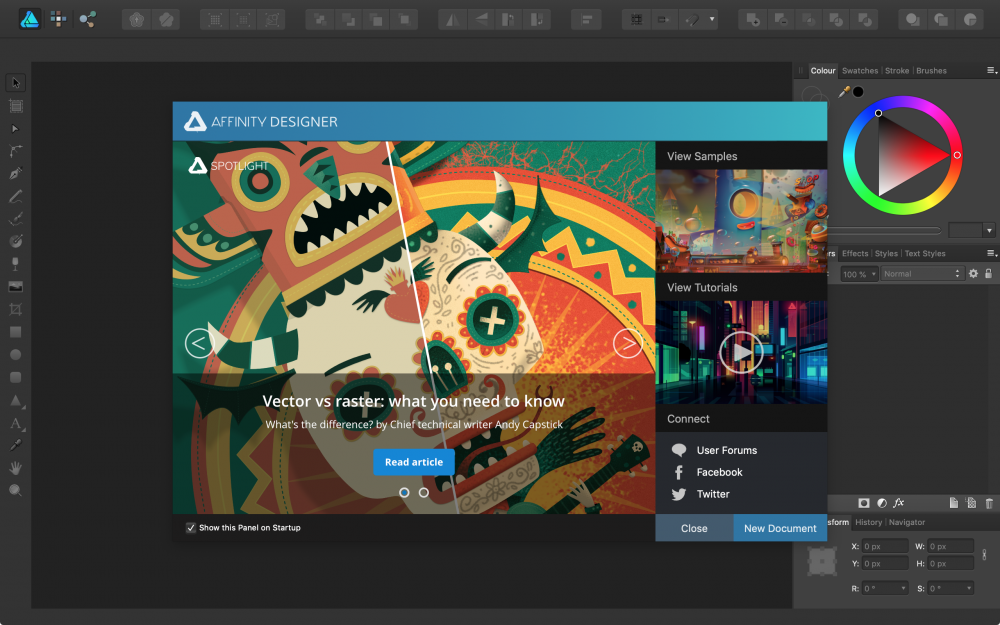Select the Artistic Text tool
Viewport: 1000px width, 625px height.
15,424
